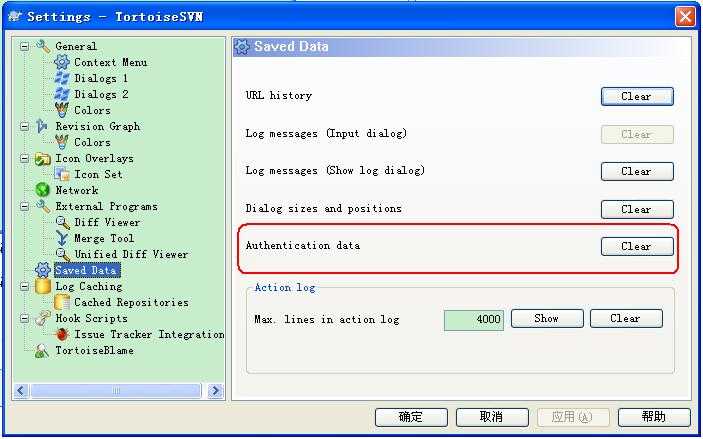Select Context Menu in settings tree
The image size is (703, 439).
[110, 62]
